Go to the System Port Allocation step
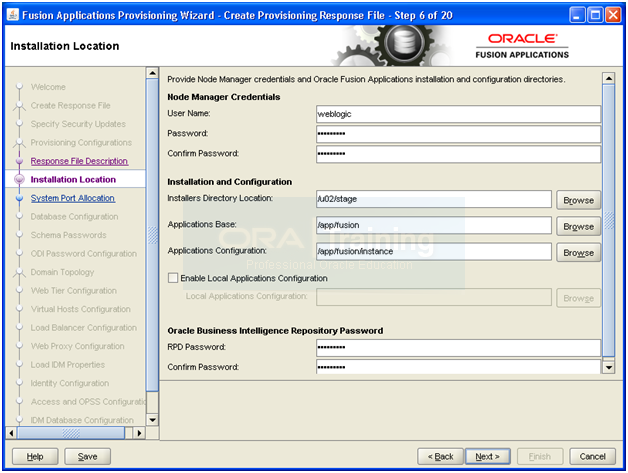 pos(73,198)
